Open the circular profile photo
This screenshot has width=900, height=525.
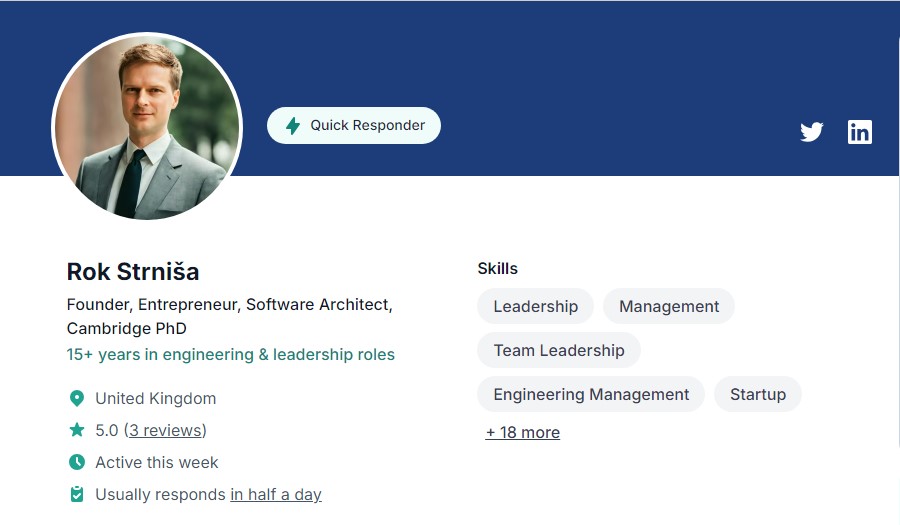[x=147, y=126]
